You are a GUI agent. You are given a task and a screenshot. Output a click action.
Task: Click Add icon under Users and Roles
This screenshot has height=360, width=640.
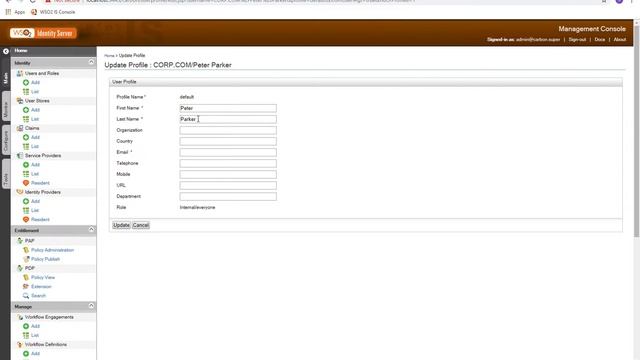pyautogui.click(x=26, y=82)
